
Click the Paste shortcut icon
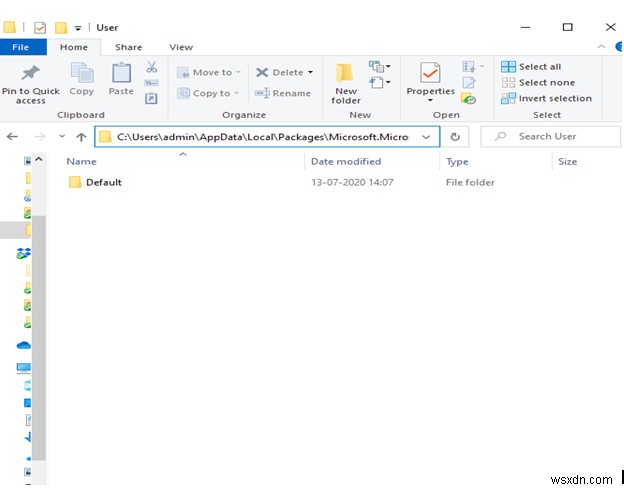[151, 98]
